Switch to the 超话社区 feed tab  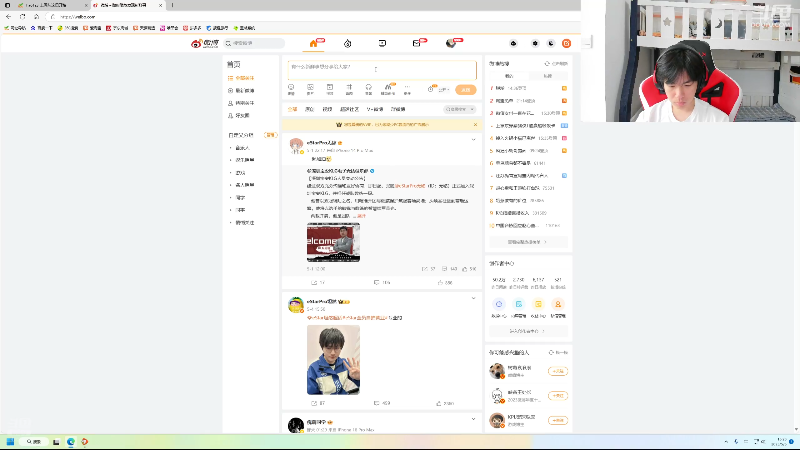349,109
